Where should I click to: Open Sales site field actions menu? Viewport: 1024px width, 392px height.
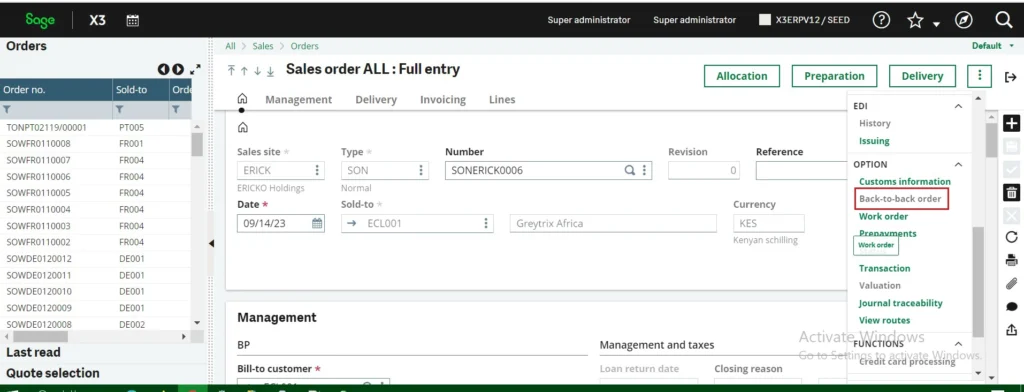pos(317,171)
